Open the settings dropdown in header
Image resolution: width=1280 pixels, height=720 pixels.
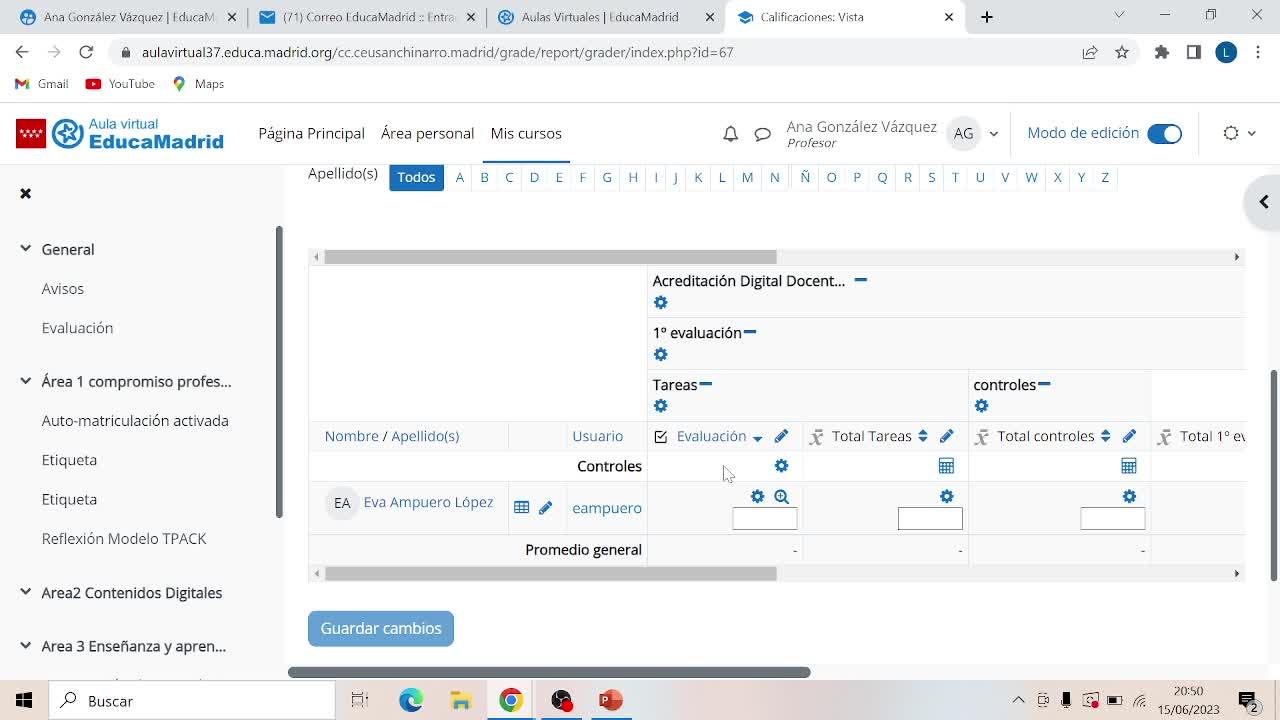1240,134
